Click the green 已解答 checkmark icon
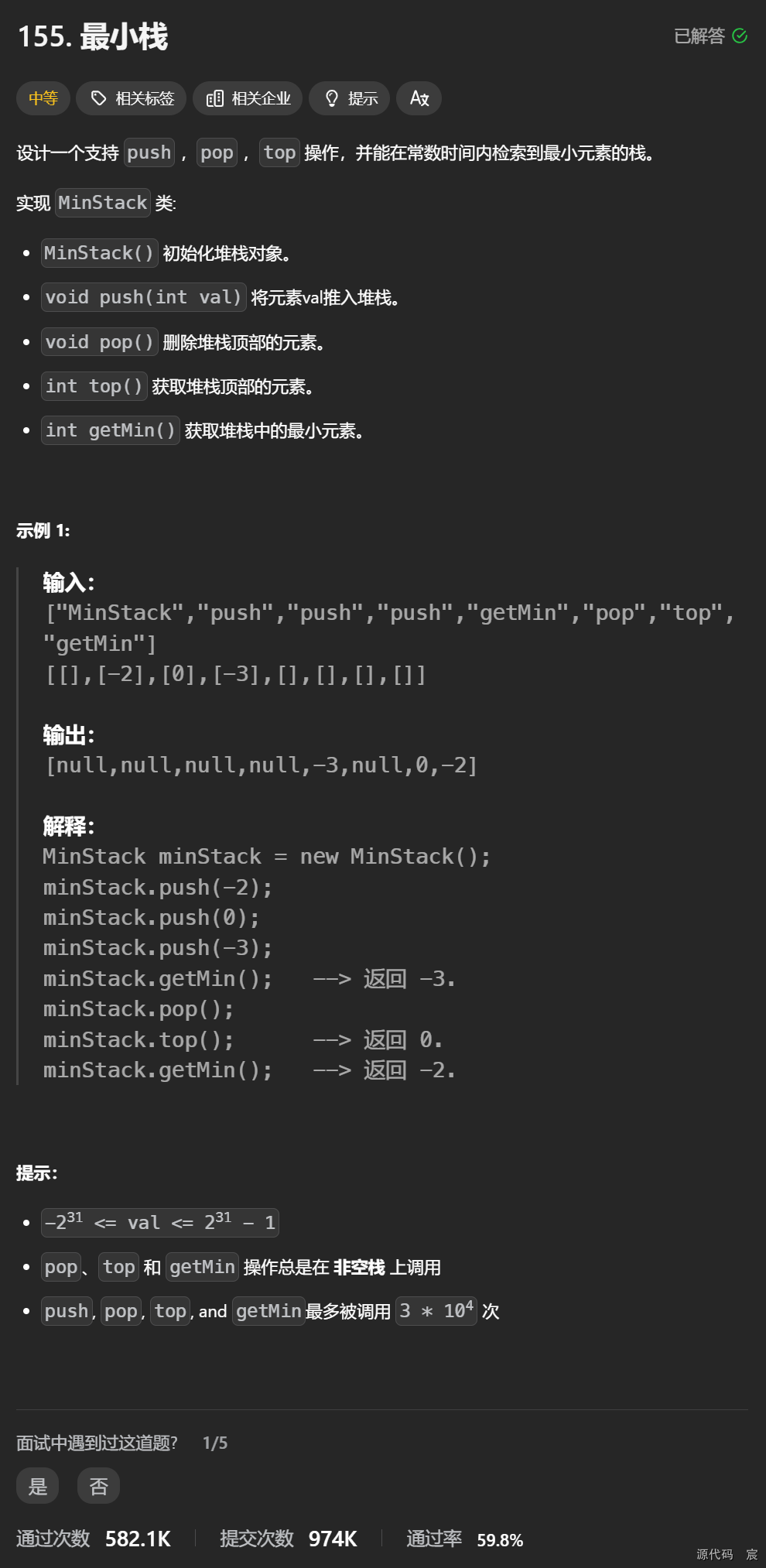Screen dimensions: 766x1568 pyautogui.click(x=740, y=36)
